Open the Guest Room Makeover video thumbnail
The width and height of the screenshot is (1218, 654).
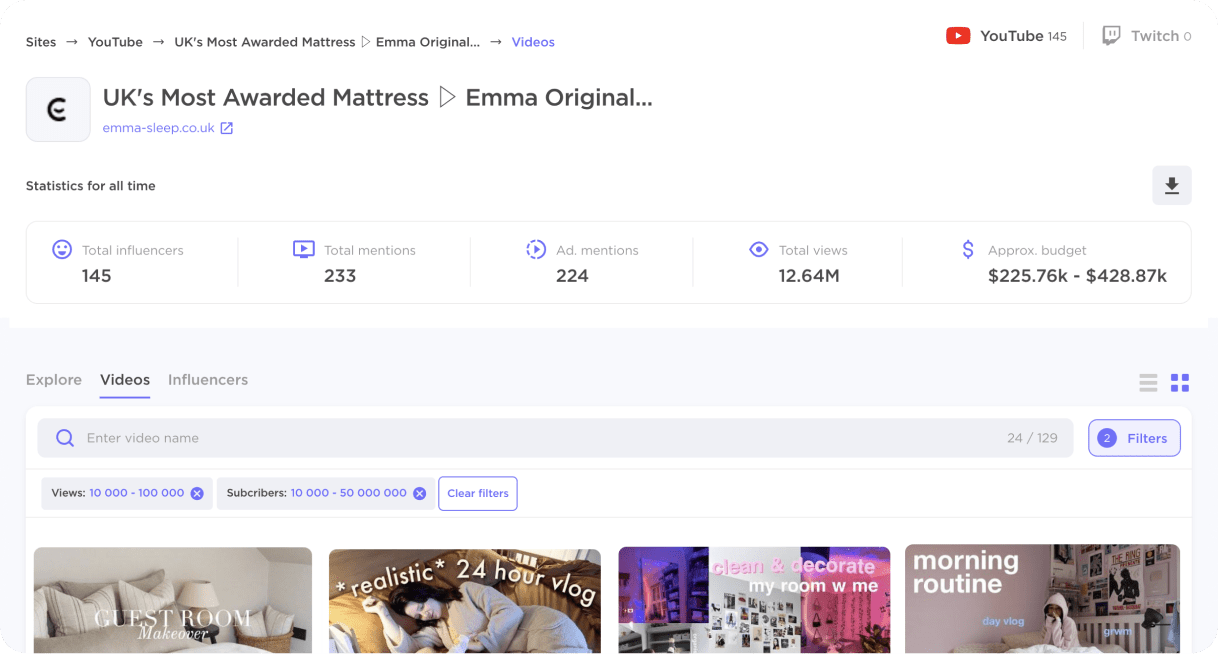[x=173, y=600]
